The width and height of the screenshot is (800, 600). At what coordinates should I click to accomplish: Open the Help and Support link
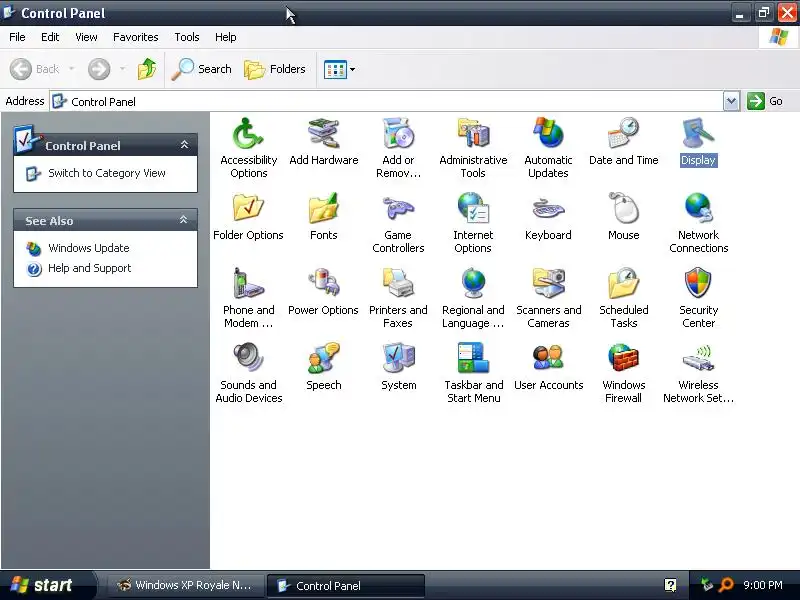click(x=89, y=268)
